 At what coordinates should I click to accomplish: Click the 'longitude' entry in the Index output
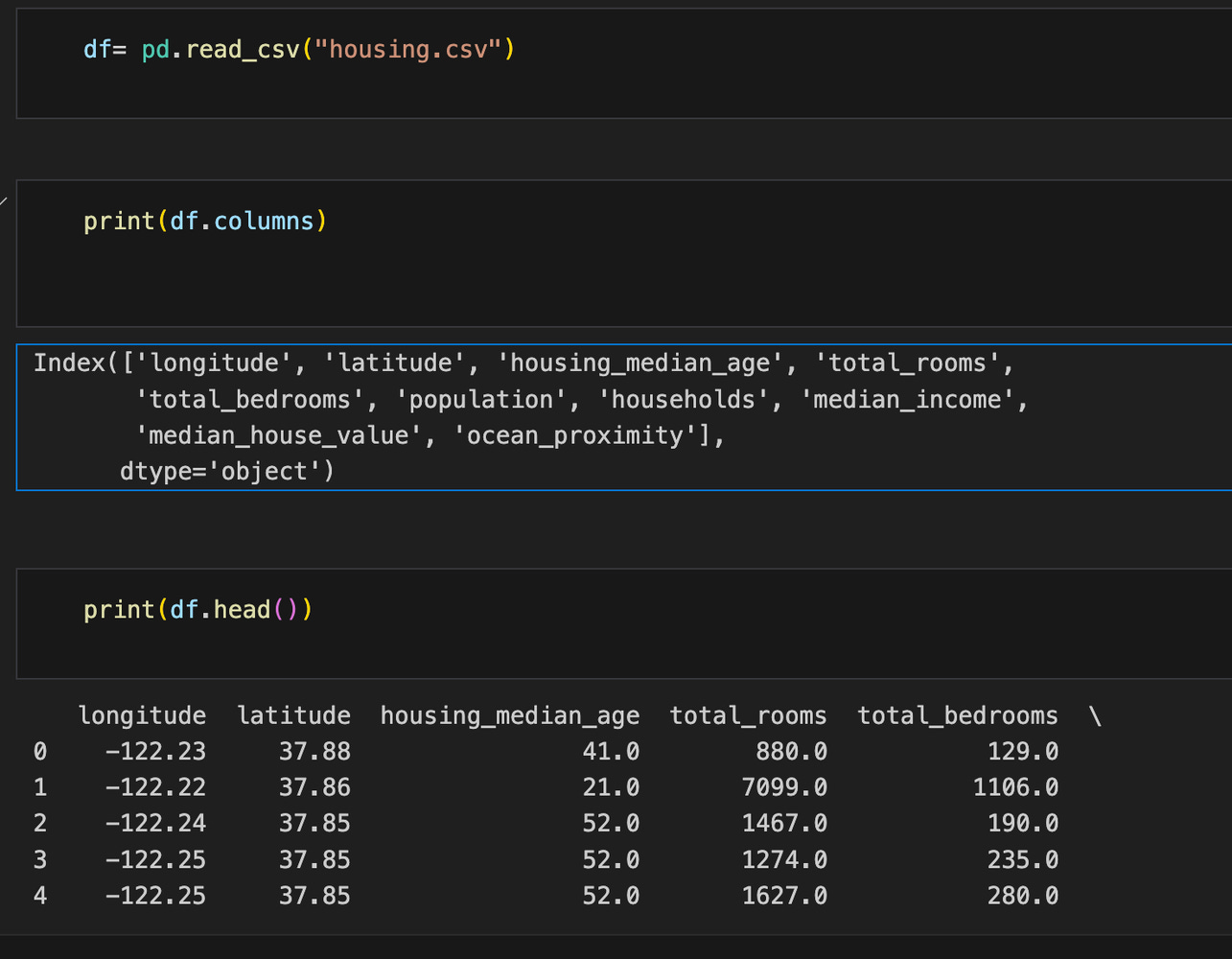(x=216, y=363)
